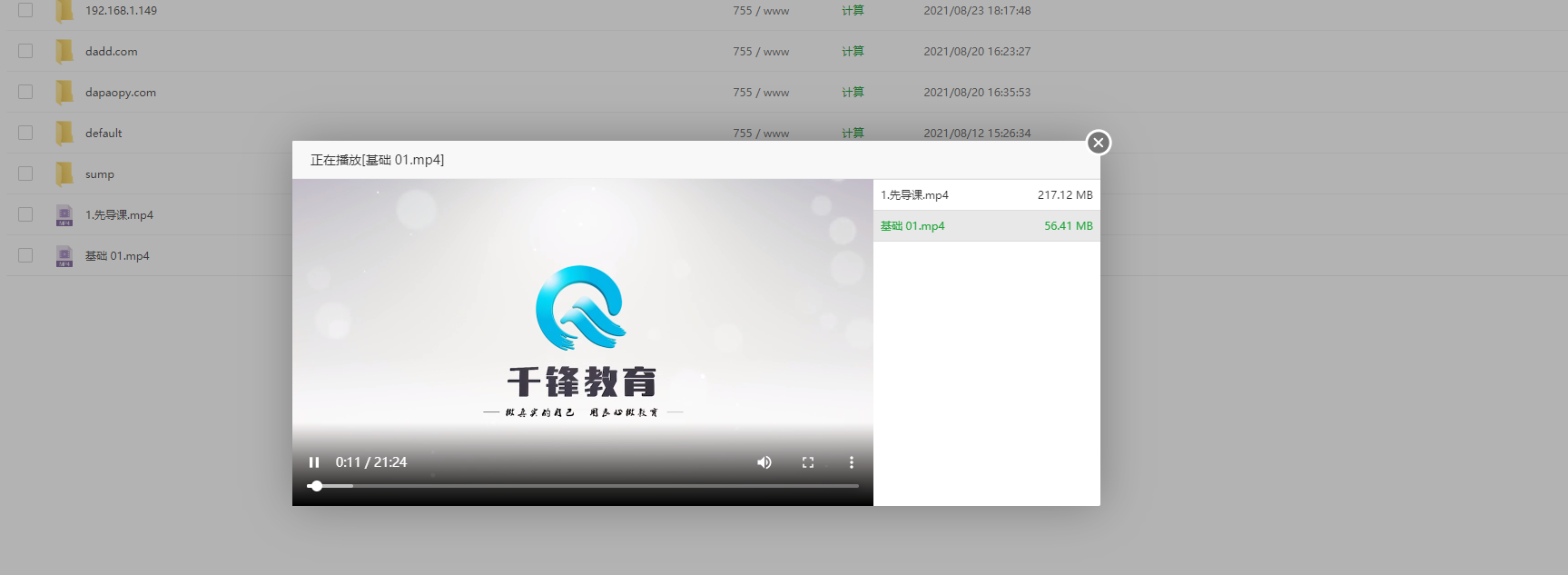Click the video progress bar
Viewport: 1568px width, 575px height.
[583, 486]
